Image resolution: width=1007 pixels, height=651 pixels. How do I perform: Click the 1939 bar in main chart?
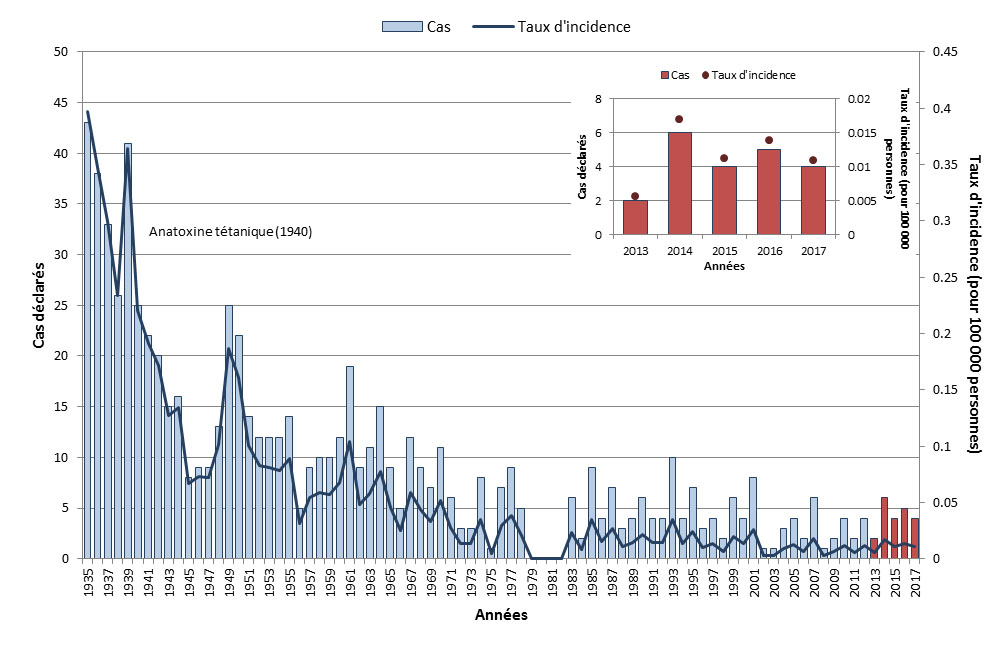click(128, 350)
